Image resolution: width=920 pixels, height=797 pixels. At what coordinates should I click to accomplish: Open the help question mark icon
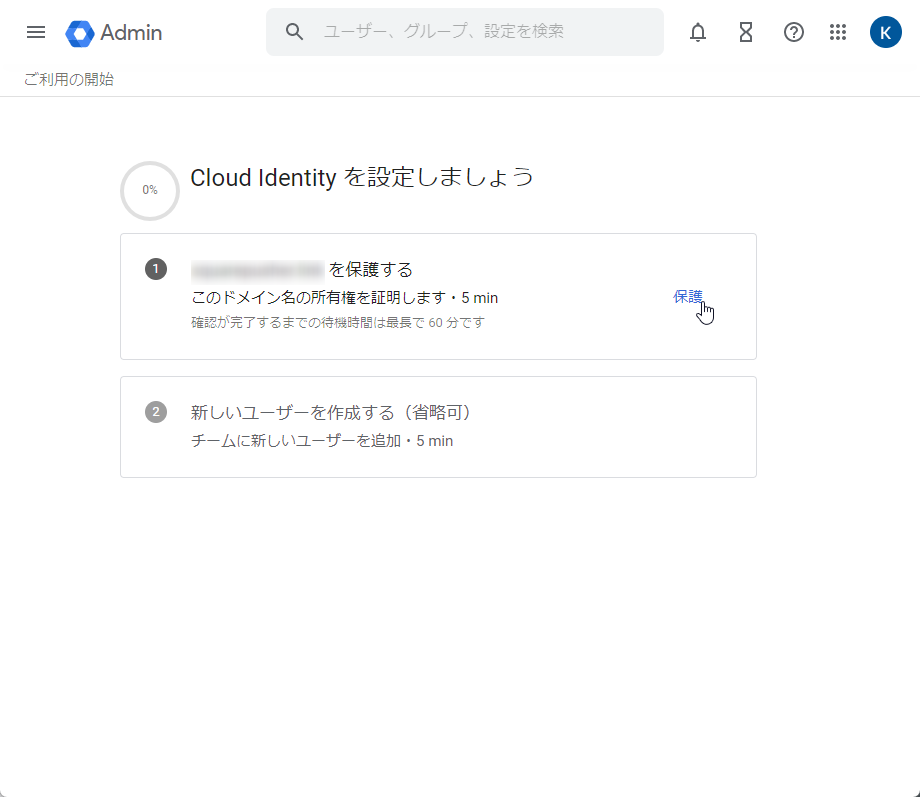pos(793,32)
